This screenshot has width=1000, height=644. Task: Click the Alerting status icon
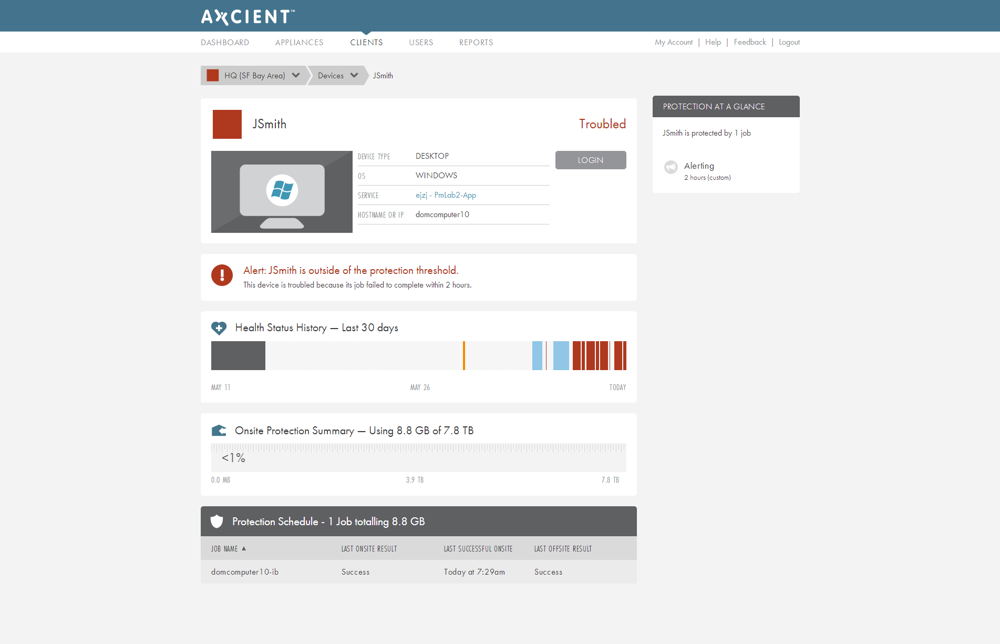pos(670,167)
